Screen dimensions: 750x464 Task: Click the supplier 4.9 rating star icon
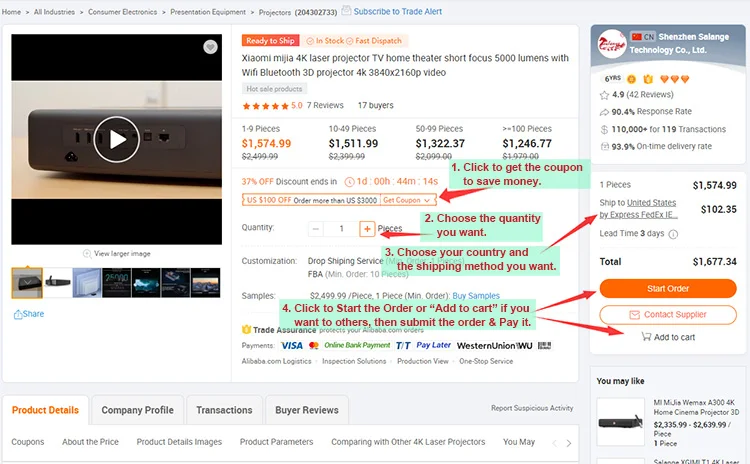(x=604, y=95)
